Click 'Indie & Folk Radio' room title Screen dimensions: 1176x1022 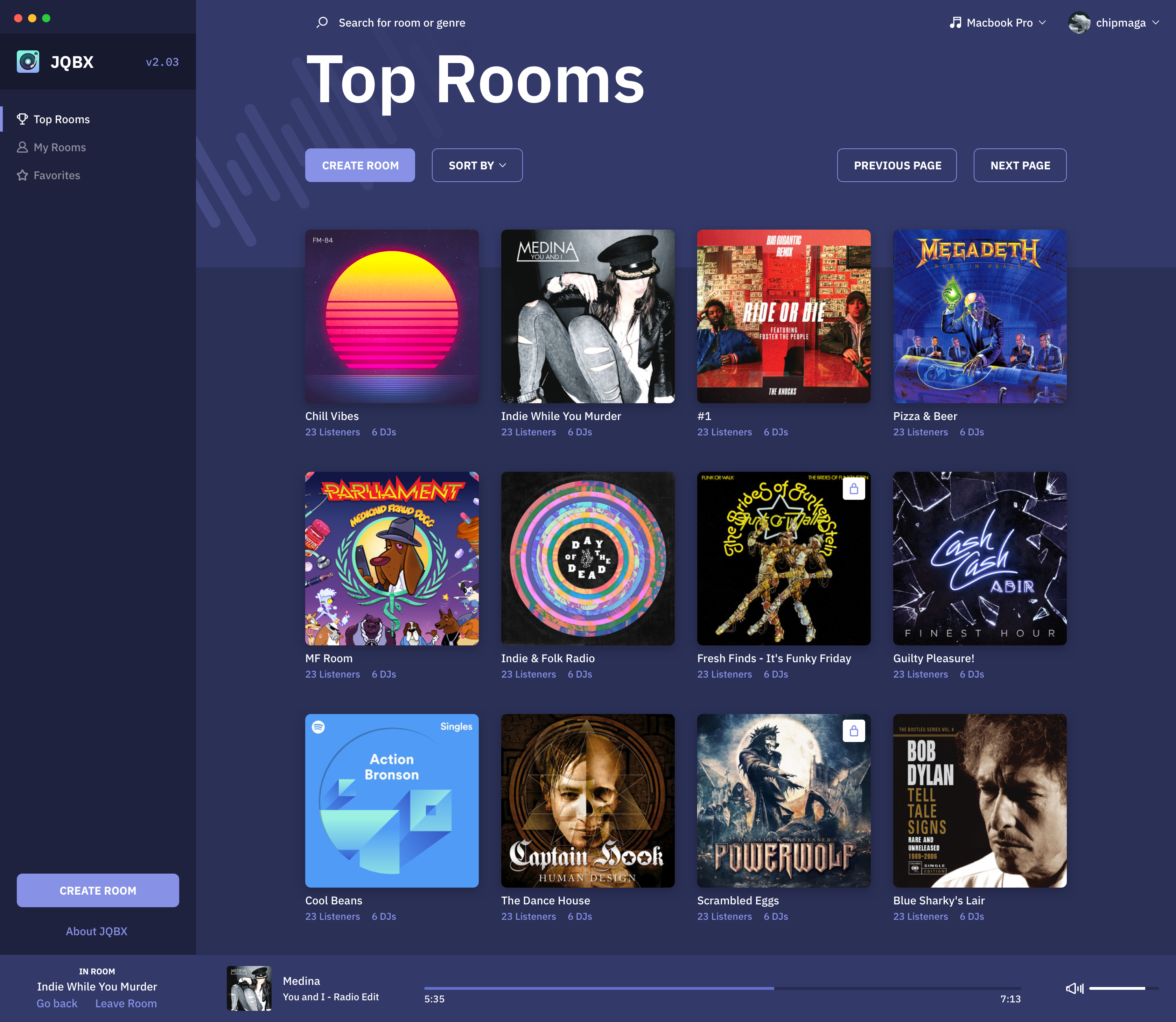coord(547,658)
